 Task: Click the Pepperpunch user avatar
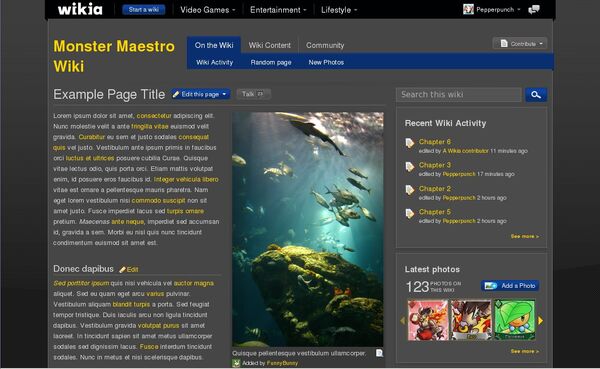468,9
